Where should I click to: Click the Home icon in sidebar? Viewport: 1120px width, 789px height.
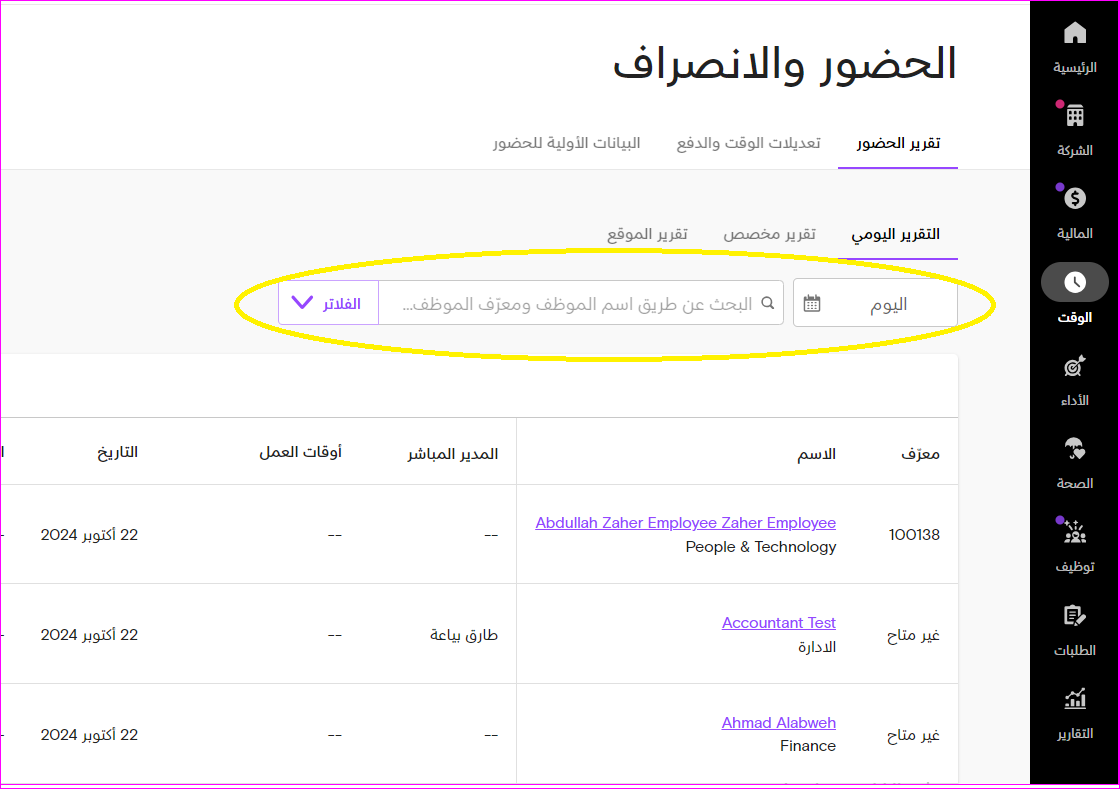[1075, 34]
